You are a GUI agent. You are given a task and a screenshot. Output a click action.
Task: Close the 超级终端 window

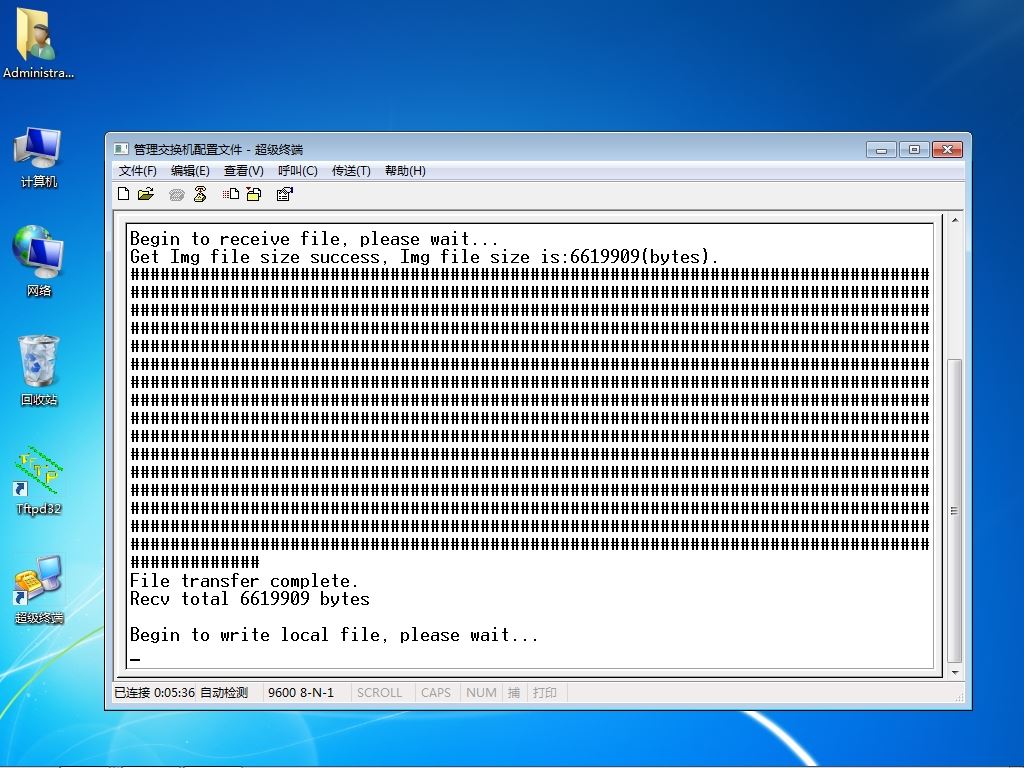coord(948,150)
